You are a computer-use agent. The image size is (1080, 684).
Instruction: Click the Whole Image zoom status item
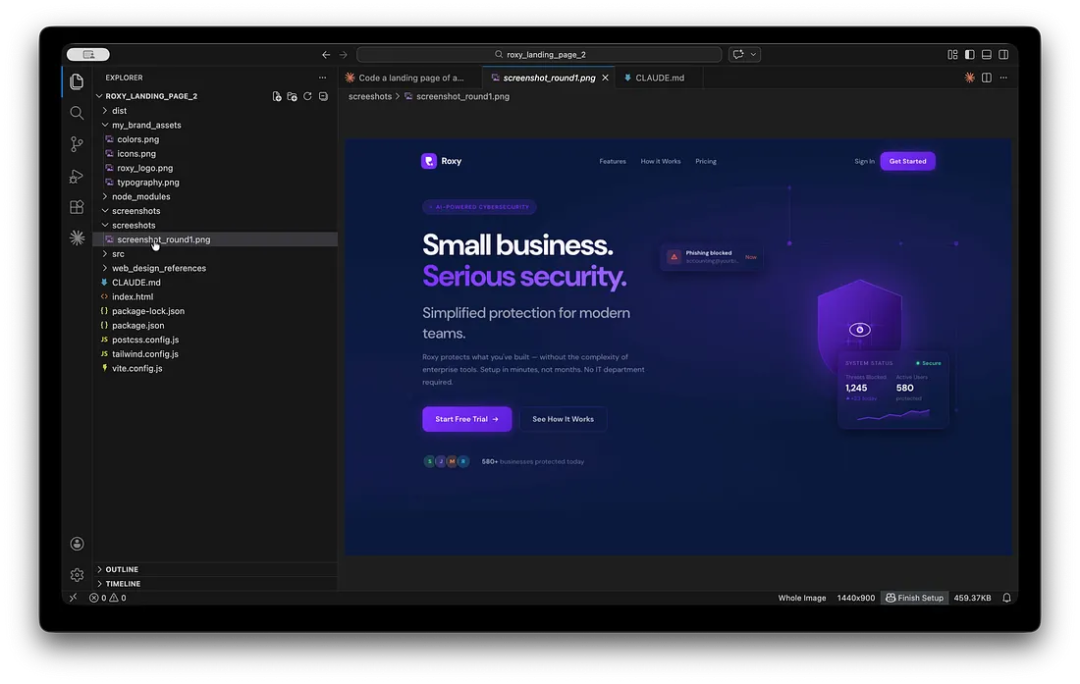802,598
